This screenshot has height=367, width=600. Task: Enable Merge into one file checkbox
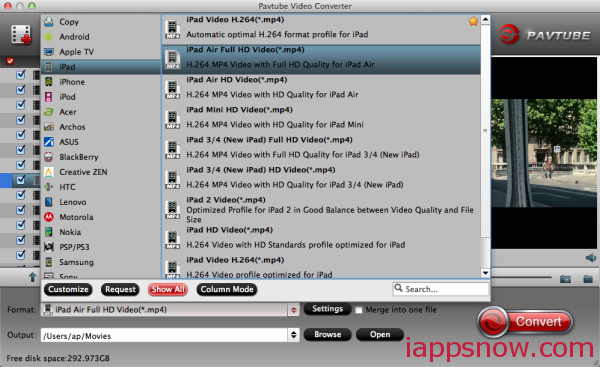click(x=359, y=310)
